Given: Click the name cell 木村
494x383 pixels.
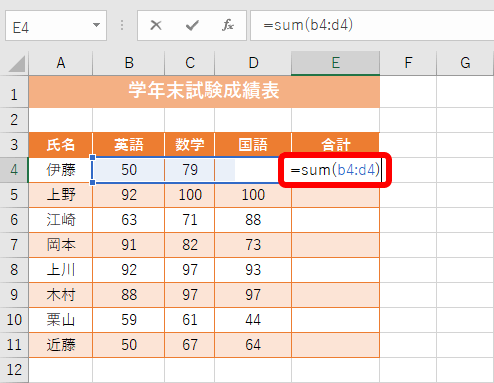Looking at the screenshot, I should (x=61, y=295).
